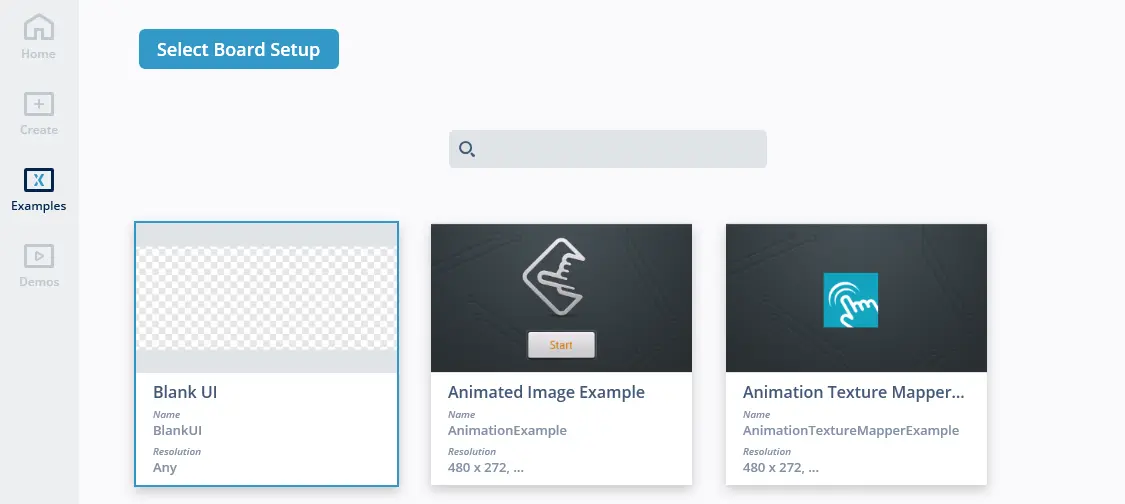The height and width of the screenshot is (504, 1125).
Task: Open the Home sidebar icon
Action: (39, 27)
